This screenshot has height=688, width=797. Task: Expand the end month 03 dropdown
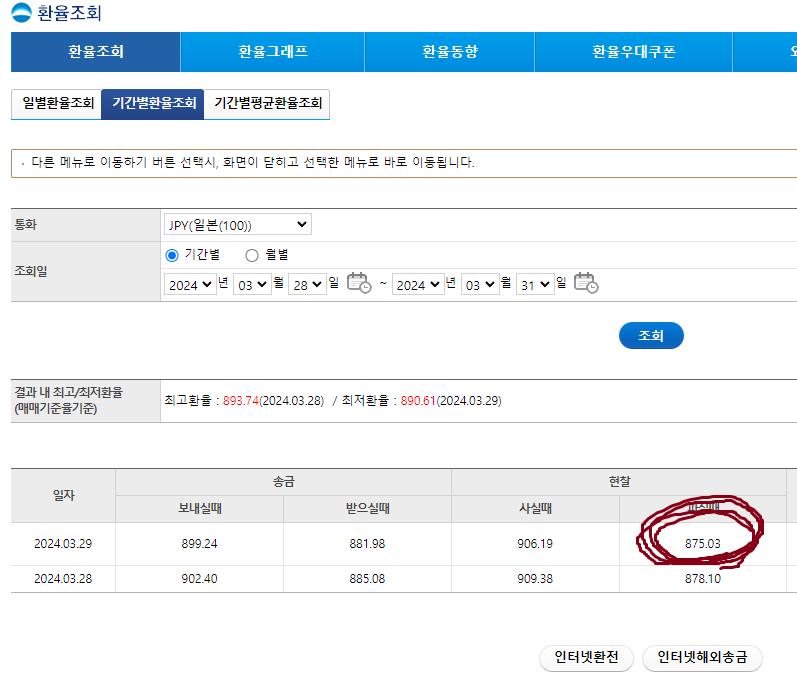point(479,285)
